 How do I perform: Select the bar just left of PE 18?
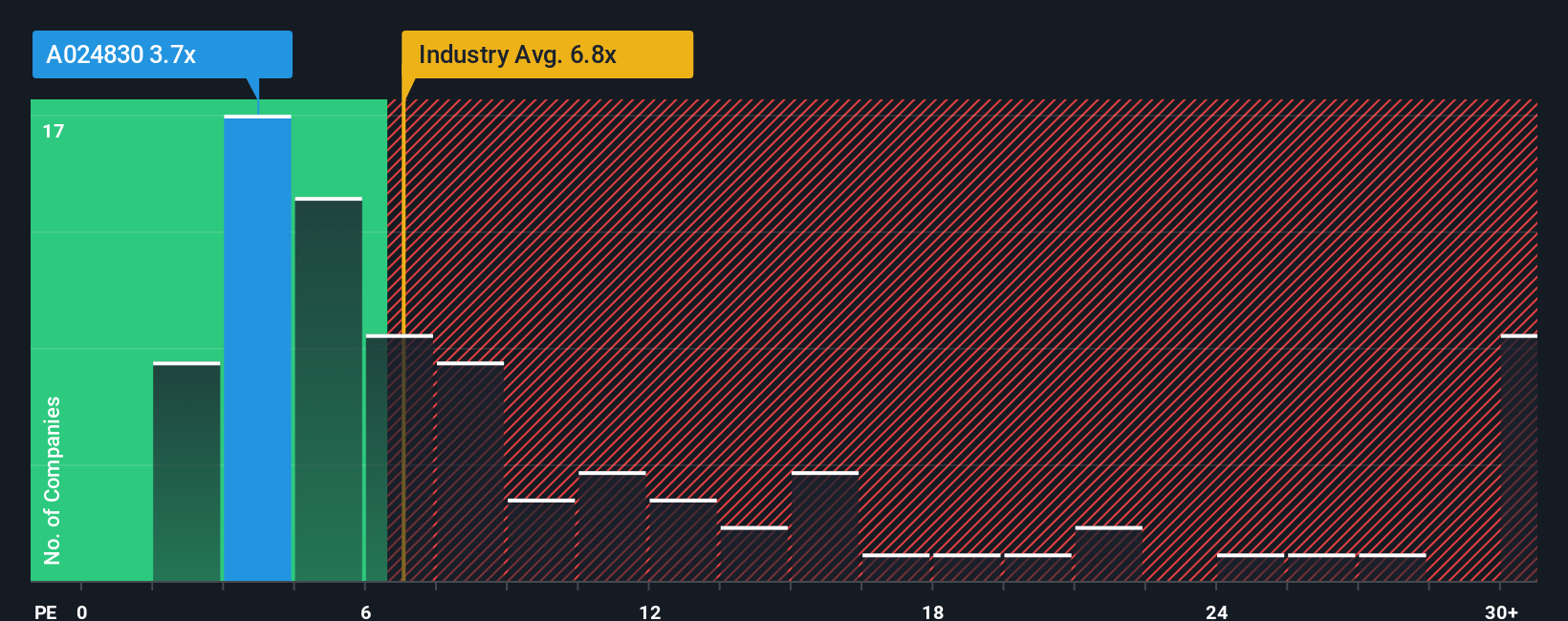[896, 567]
